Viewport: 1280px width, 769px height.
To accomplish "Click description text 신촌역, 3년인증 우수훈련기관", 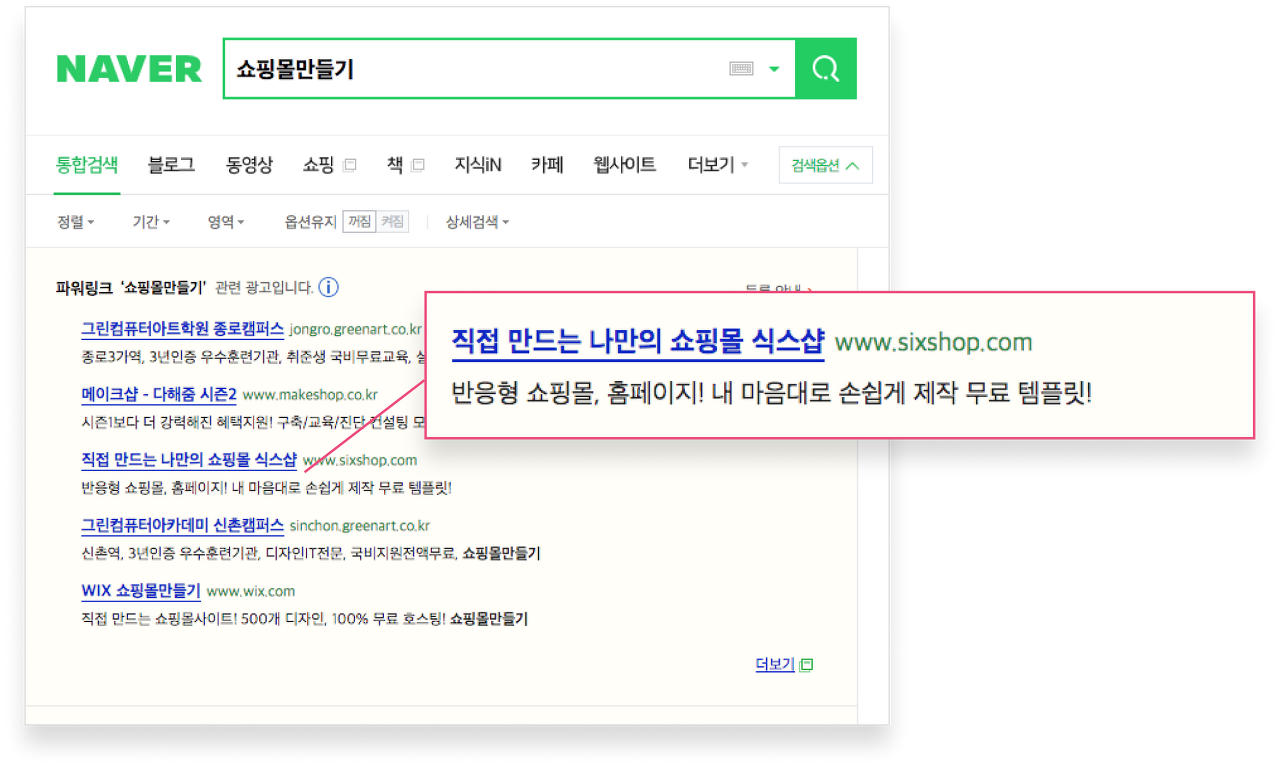I will [x=168, y=553].
